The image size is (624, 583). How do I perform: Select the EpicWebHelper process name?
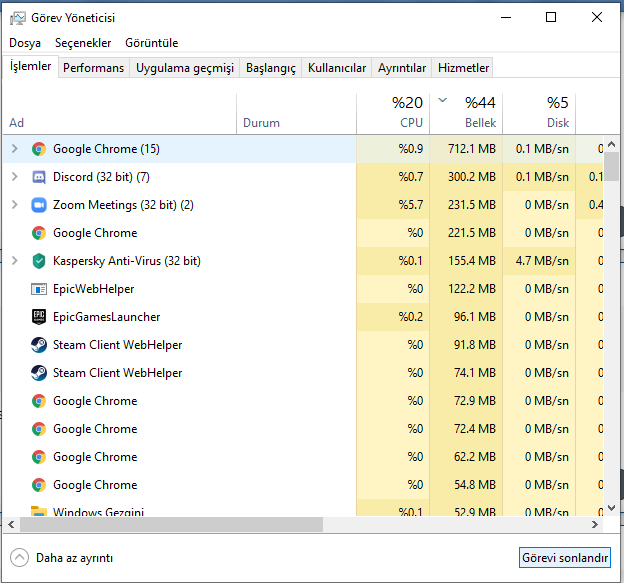pos(94,289)
